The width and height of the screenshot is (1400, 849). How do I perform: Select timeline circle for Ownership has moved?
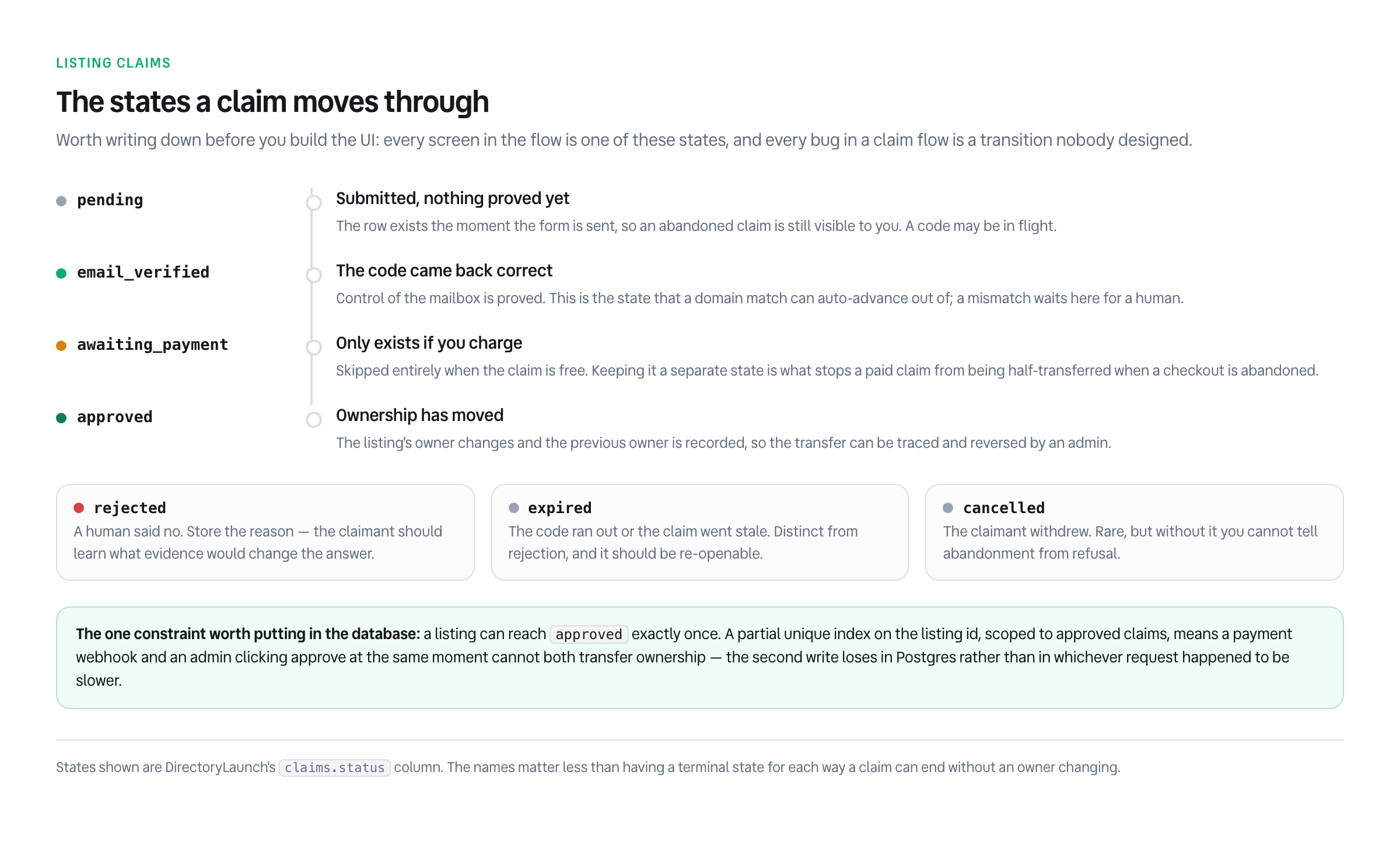(x=314, y=419)
